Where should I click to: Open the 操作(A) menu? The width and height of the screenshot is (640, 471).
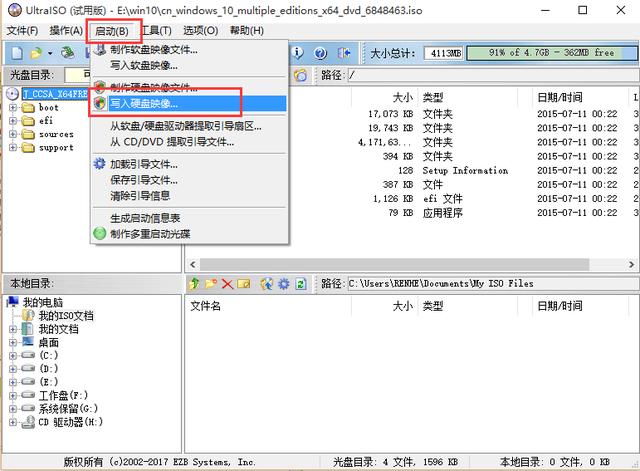click(66, 31)
